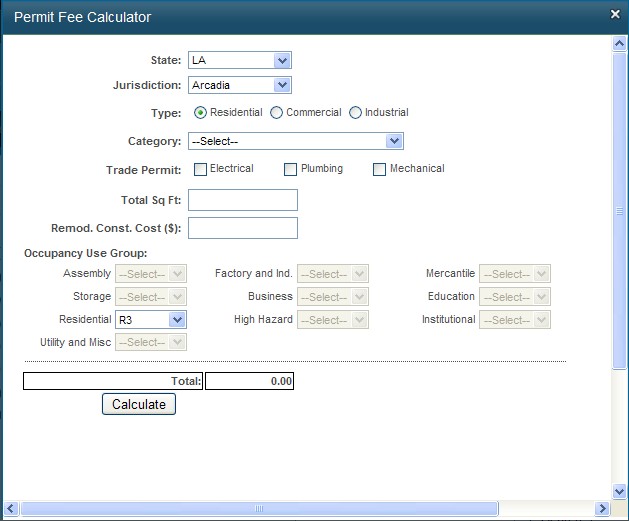Open the Jurisdiction dropdown showing Arcadia
This screenshot has width=629, height=521.
click(239, 85)
